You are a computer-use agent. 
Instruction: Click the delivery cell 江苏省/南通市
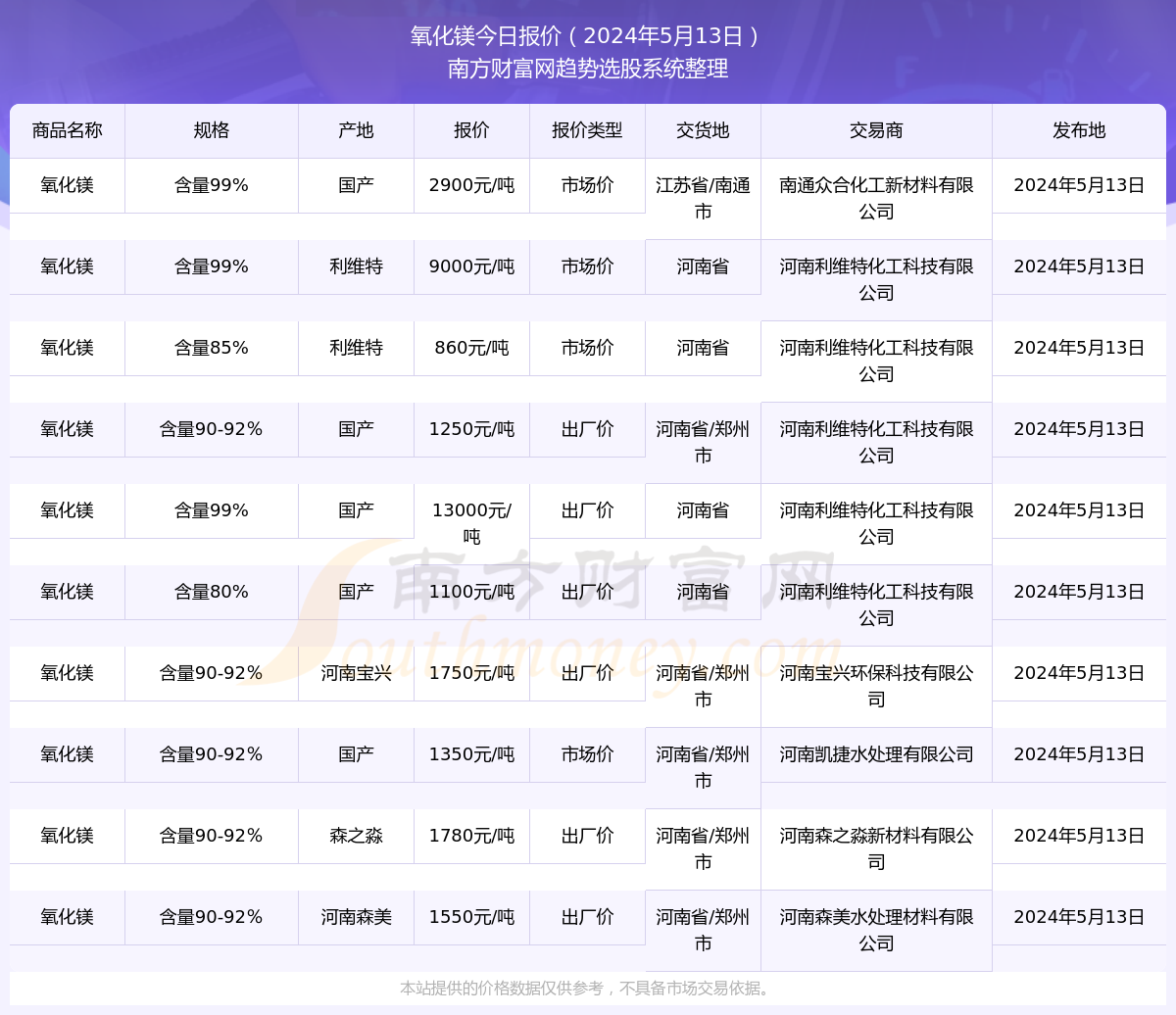pyautogui.click(x=703, y=198)
